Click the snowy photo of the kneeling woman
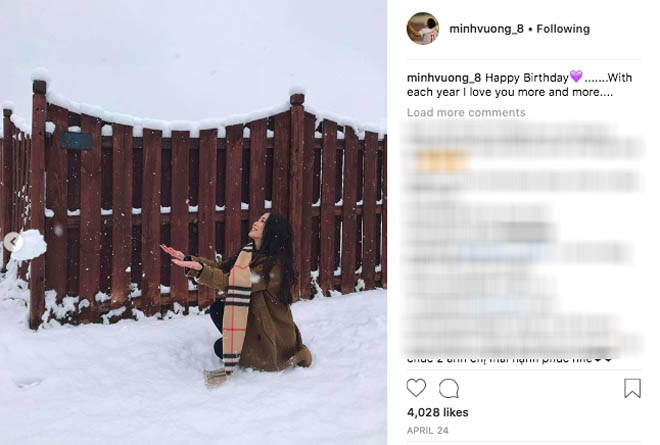The image size is (660, 445). tap(193, 222)
